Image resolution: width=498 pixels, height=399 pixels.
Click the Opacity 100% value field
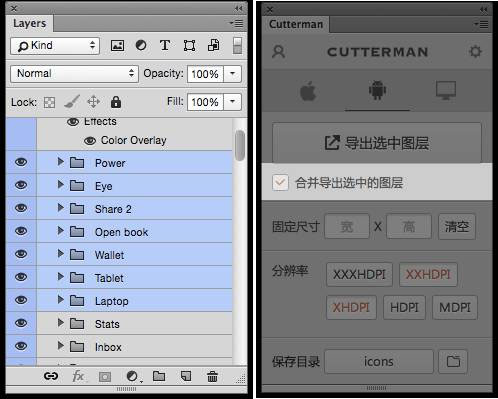coord(205,74)
